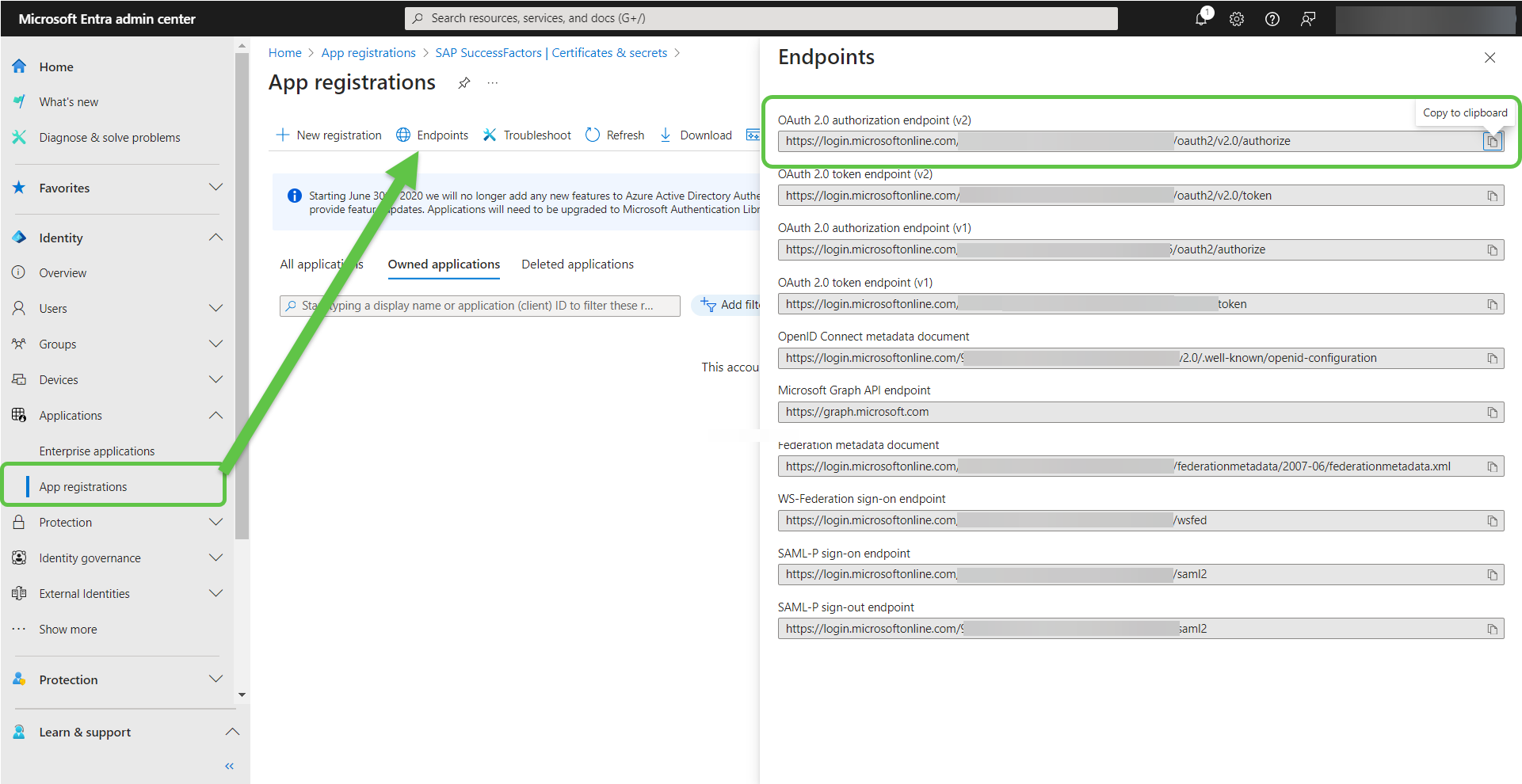Copy OAuth 2.0 token endpoint (v1) URL

point(1492,304)
